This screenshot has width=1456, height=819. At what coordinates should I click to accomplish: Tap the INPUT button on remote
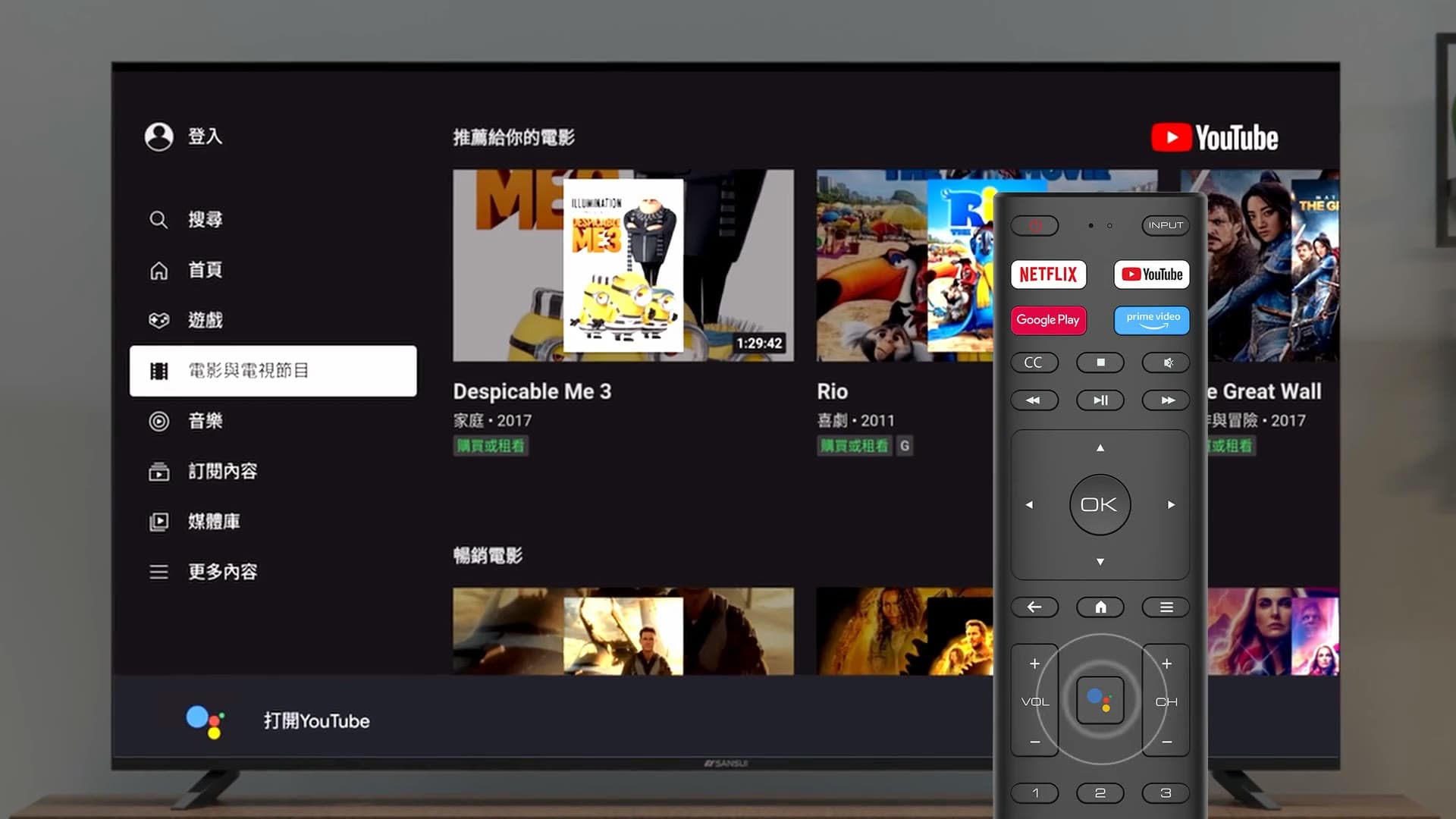[1166, 225]
